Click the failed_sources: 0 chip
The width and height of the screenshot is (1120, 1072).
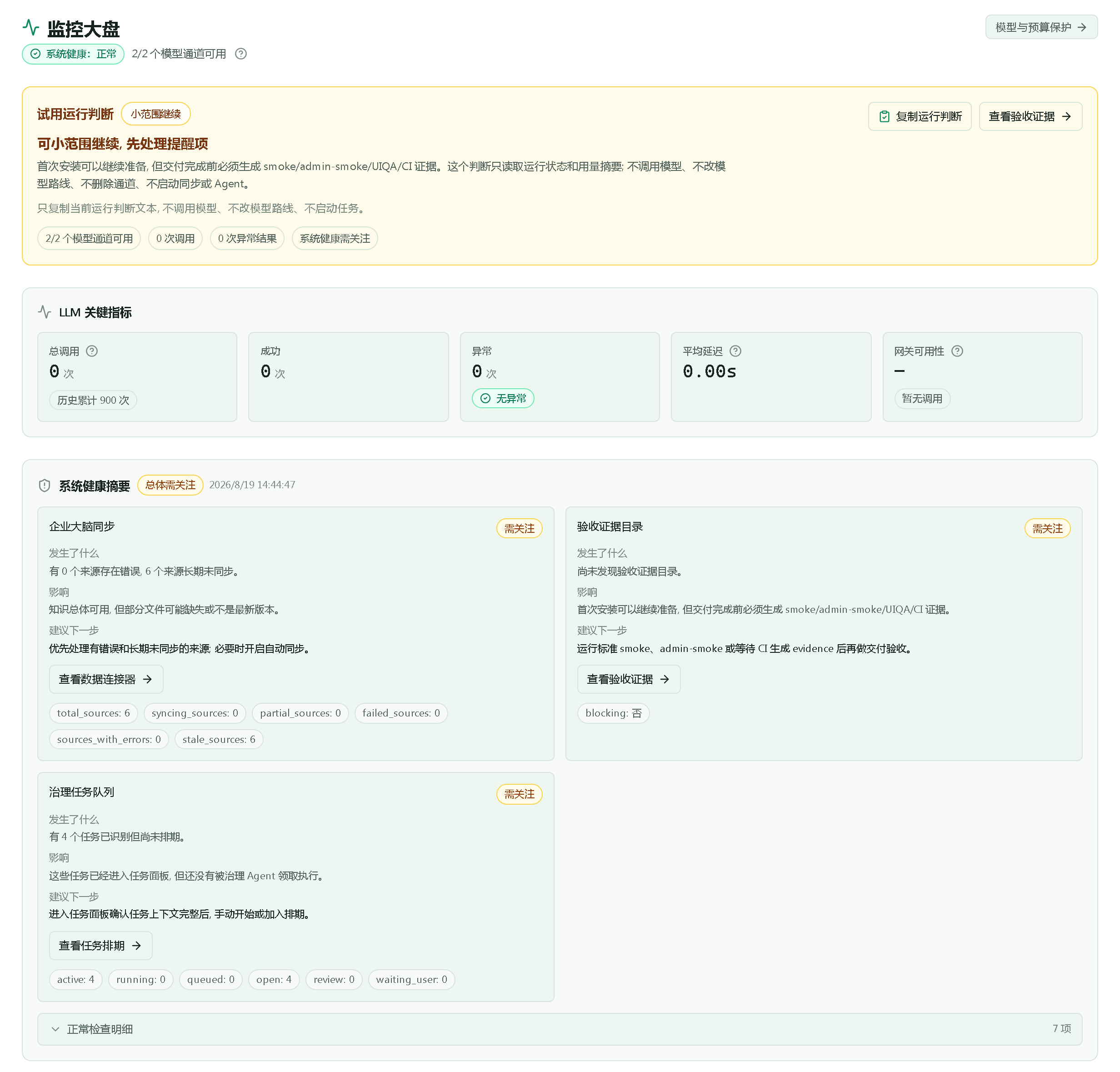tap(401, 713)
